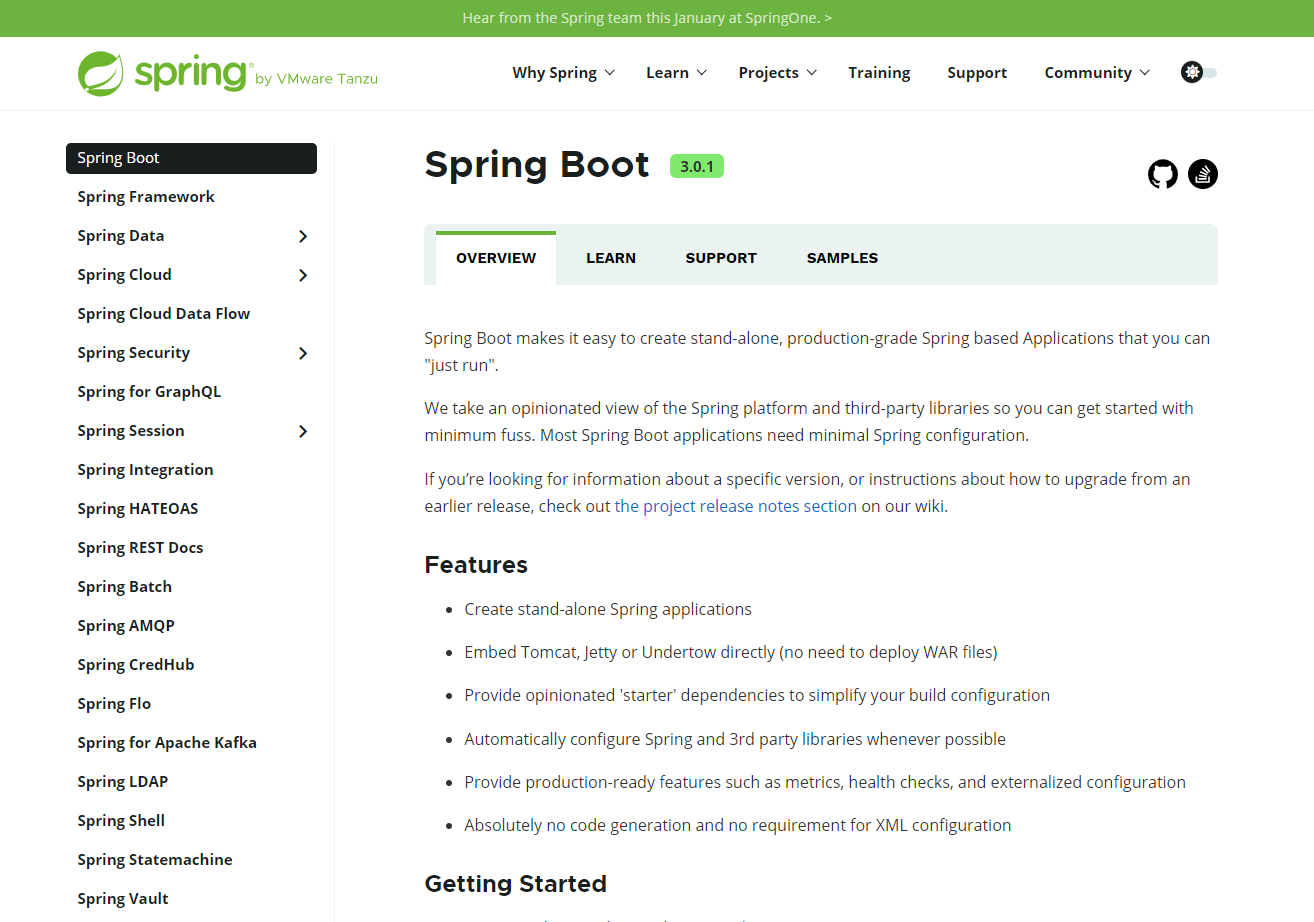Open Spring Security project link

pos(133,353)
